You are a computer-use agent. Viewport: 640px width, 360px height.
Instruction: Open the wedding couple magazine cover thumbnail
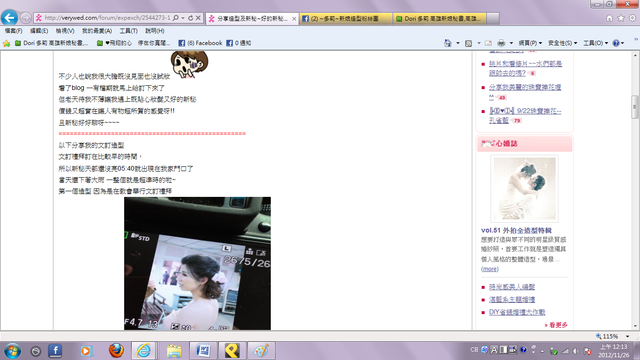524,189
